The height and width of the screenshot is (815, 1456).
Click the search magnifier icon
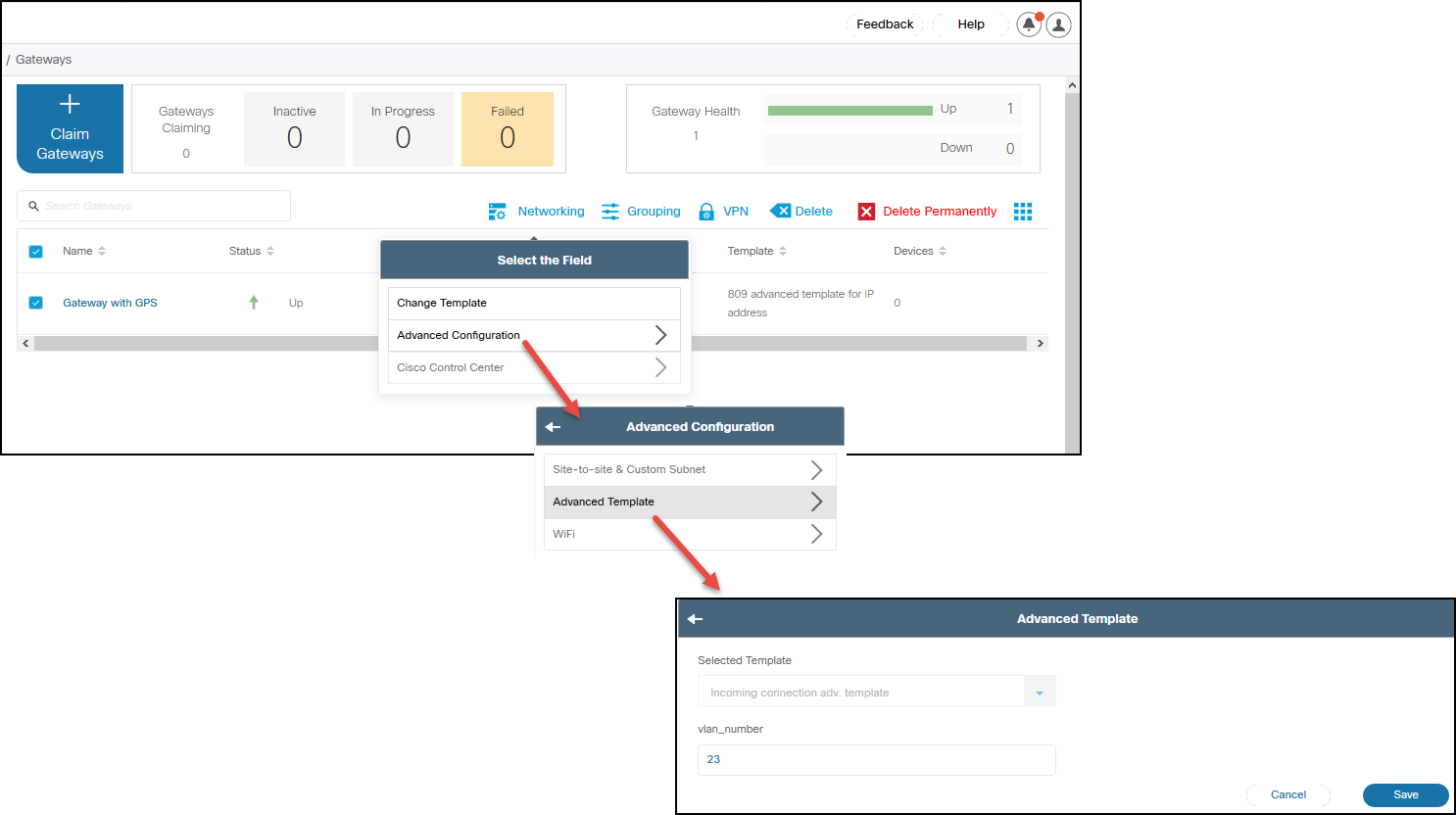pos(33,206)
